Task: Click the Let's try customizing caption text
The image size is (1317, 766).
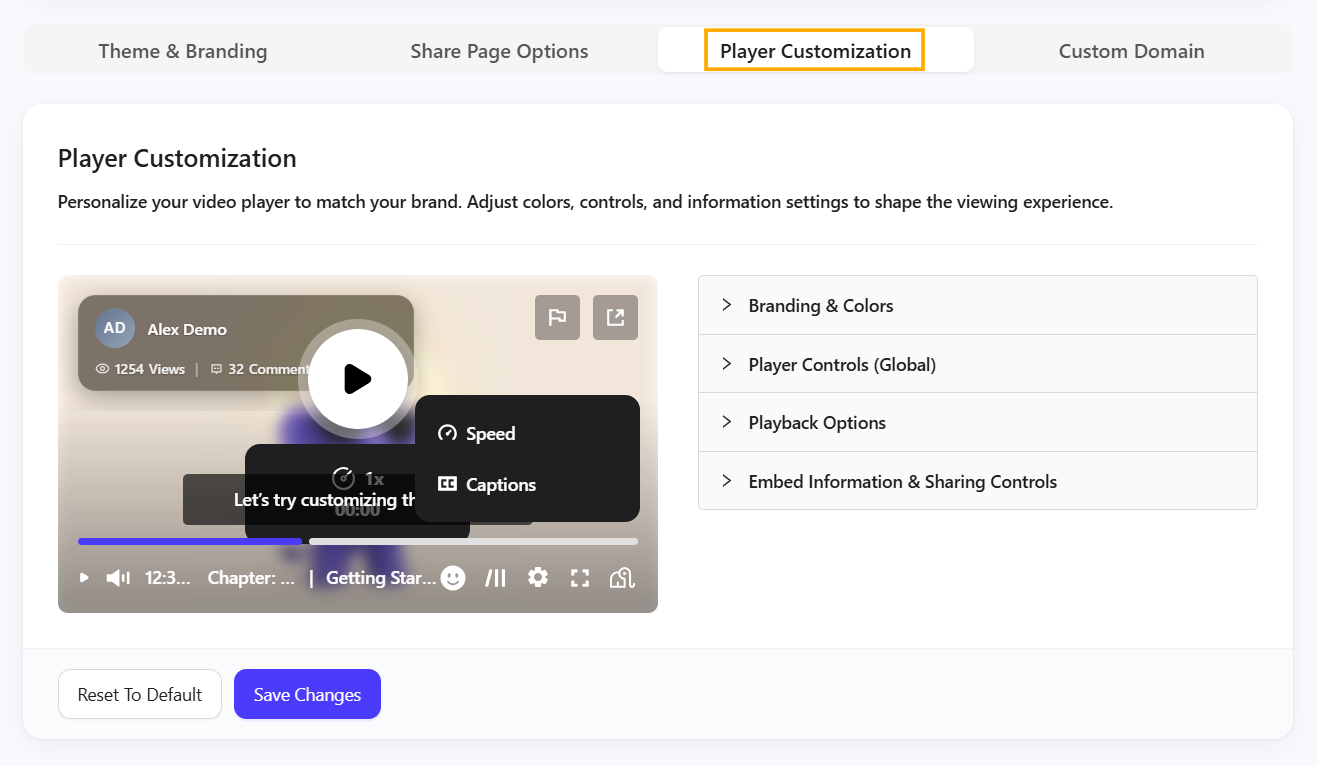Action: pos(325,499)
